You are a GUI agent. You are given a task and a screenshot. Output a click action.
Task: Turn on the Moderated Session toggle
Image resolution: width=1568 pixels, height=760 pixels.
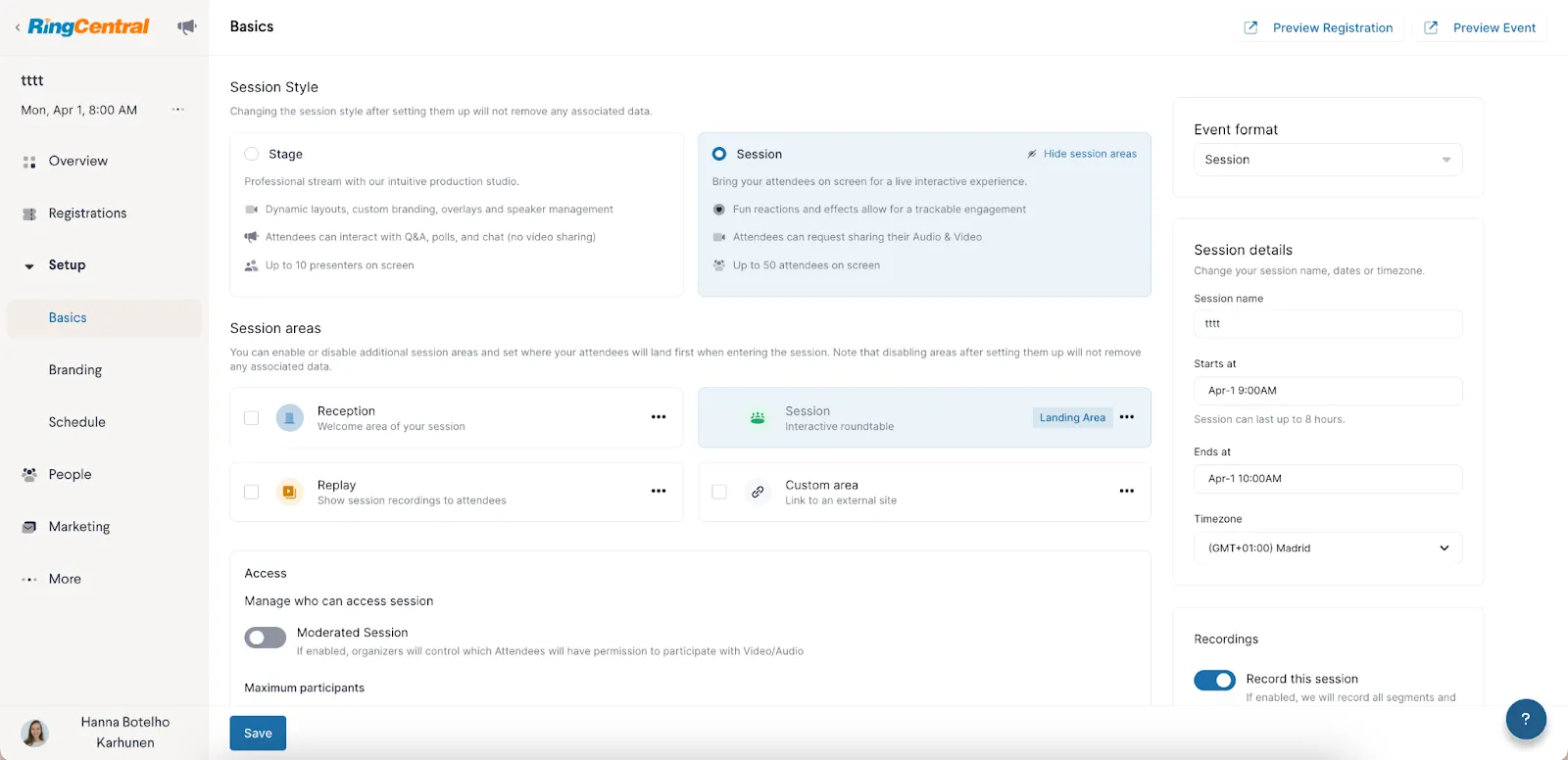coord(266,638)
